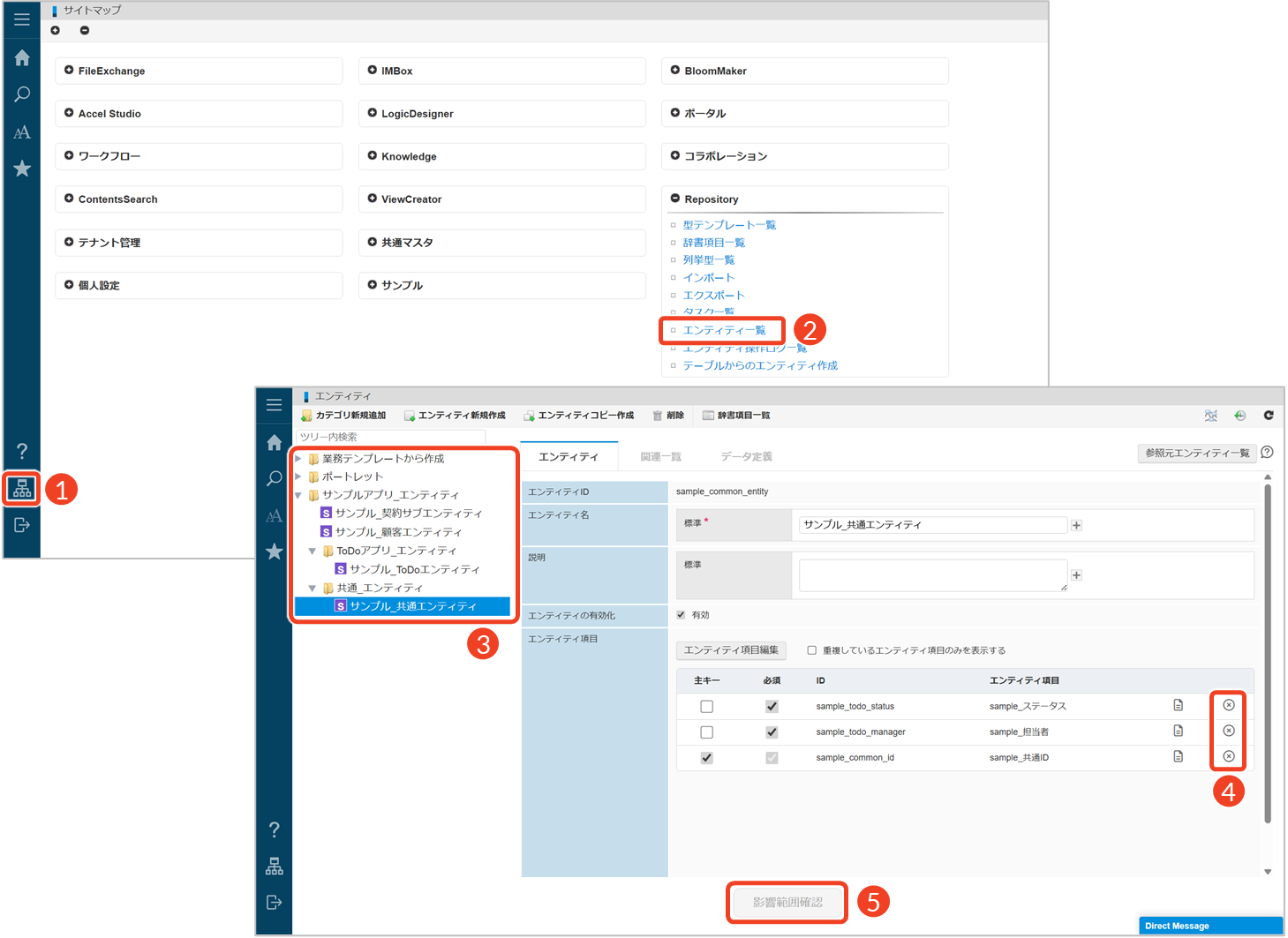Click the star favorites icon in sidebar
The image size is (1288, 938).
(22, 169)
